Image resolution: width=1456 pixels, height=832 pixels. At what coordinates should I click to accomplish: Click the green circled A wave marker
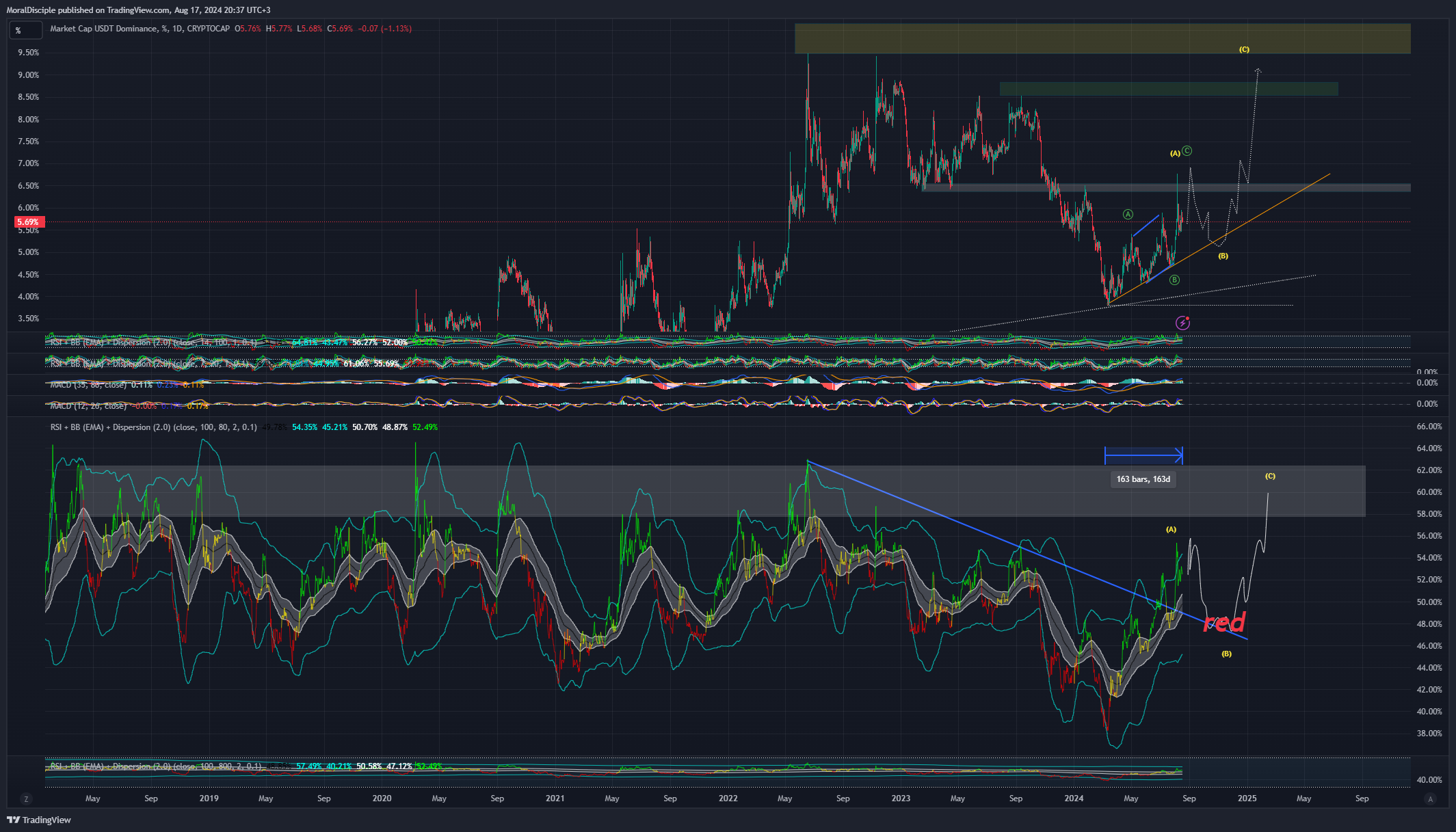pyautogui.click(x=1128, y=215)
